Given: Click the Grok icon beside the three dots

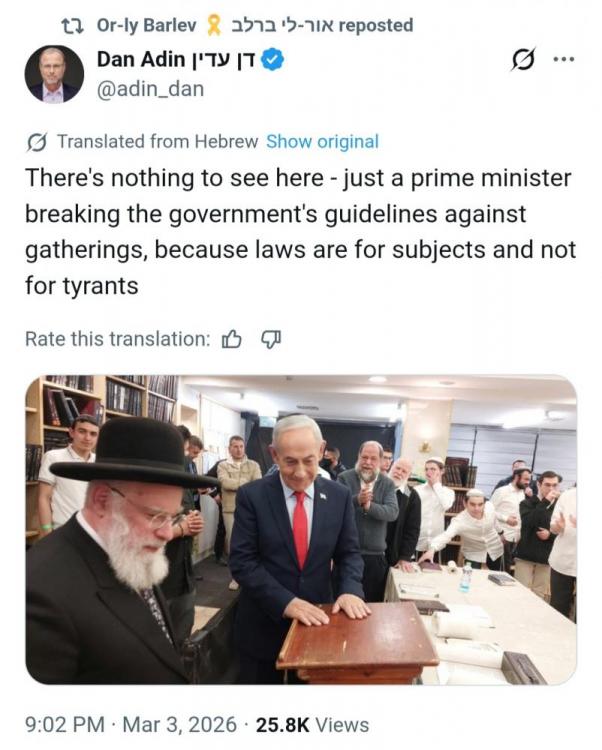Looking at the screenshot, I should (x=523, y=60).
